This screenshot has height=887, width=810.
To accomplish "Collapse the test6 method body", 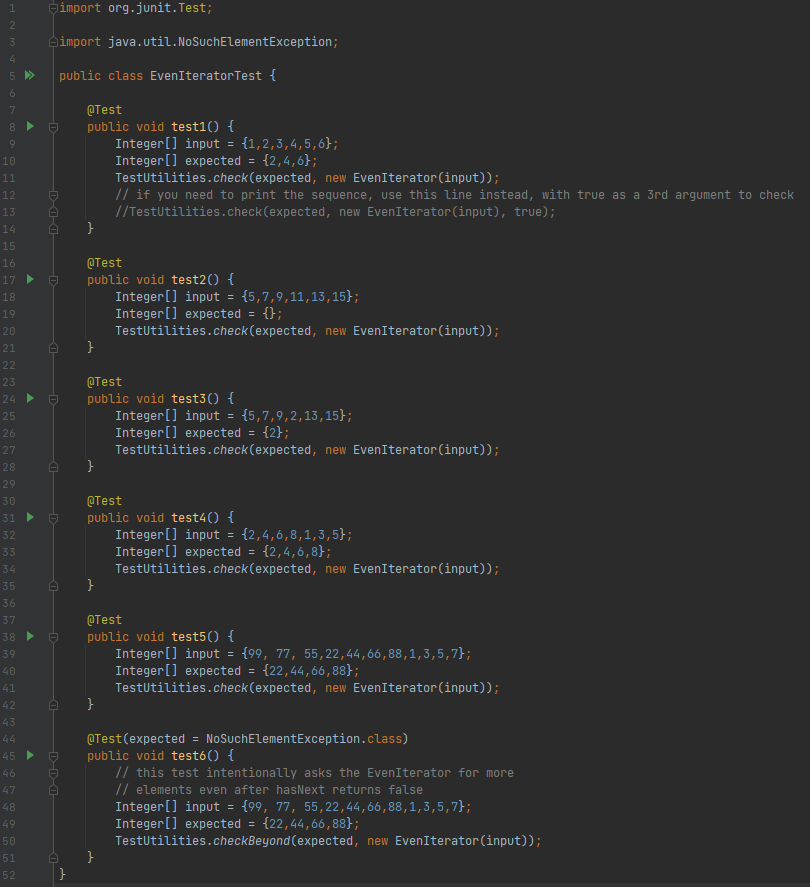I will click(x=52, y=755).
